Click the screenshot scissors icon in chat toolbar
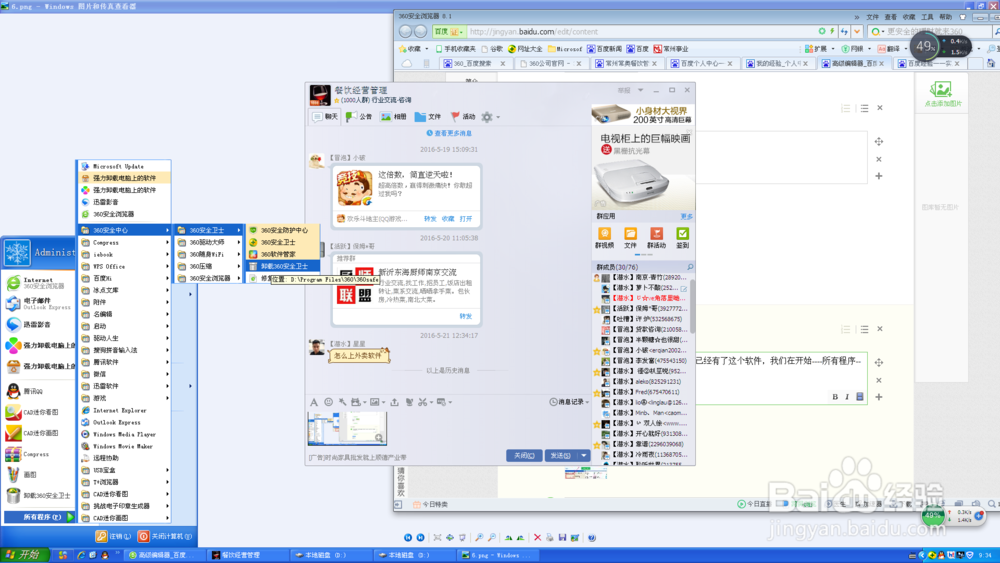Image resolution: width=1000 pixels, height=563 pixels. pos(422,402)
